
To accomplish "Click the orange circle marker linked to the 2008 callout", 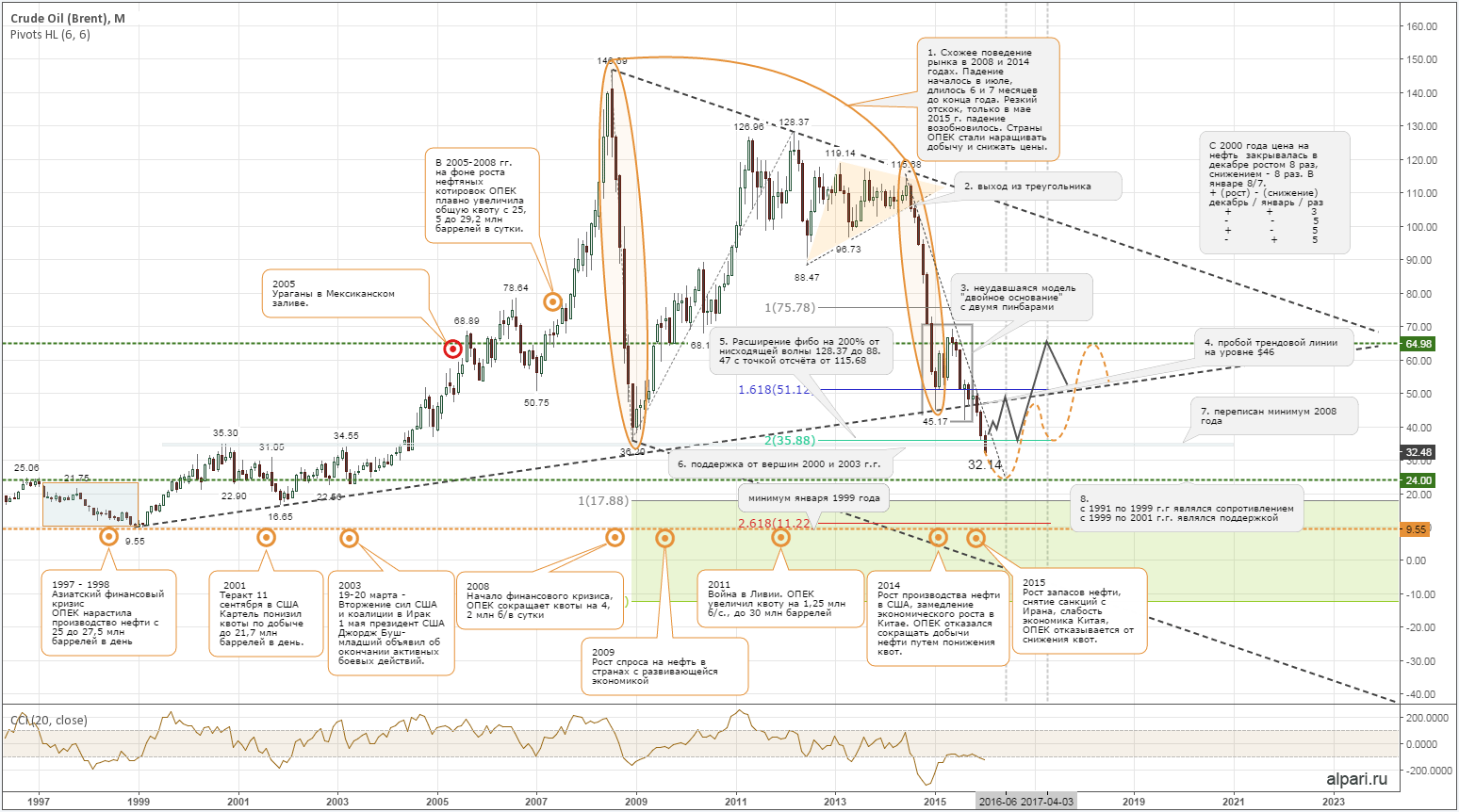I will pos(615,537).
